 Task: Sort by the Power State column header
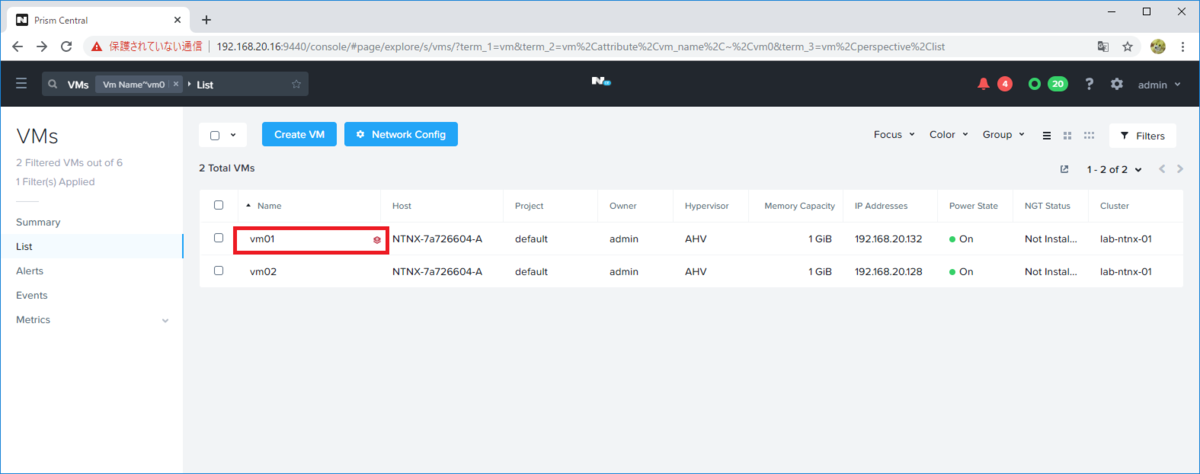click(x=973, y=206)
